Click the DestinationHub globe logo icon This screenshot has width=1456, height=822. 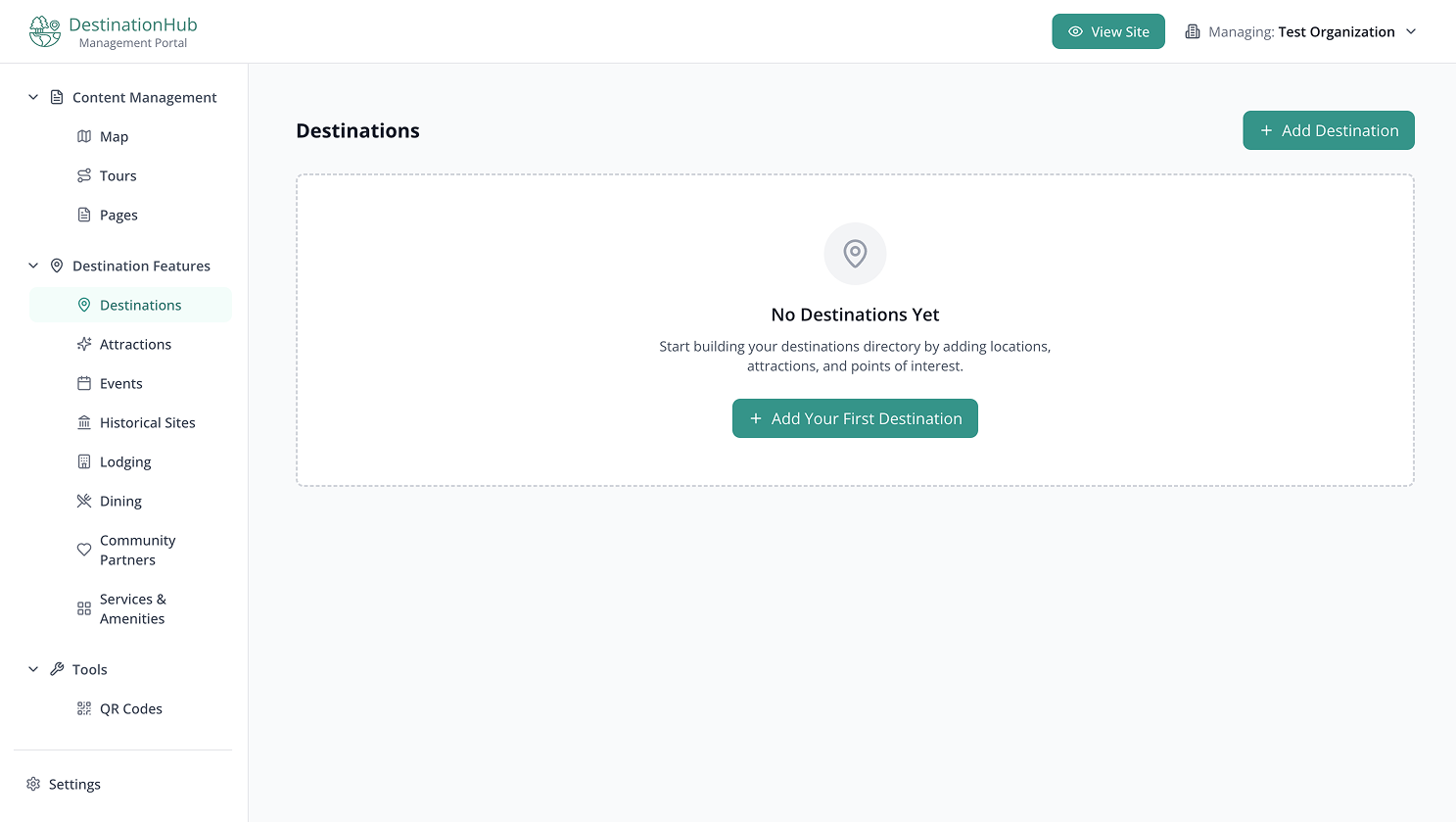click(45, 31)
